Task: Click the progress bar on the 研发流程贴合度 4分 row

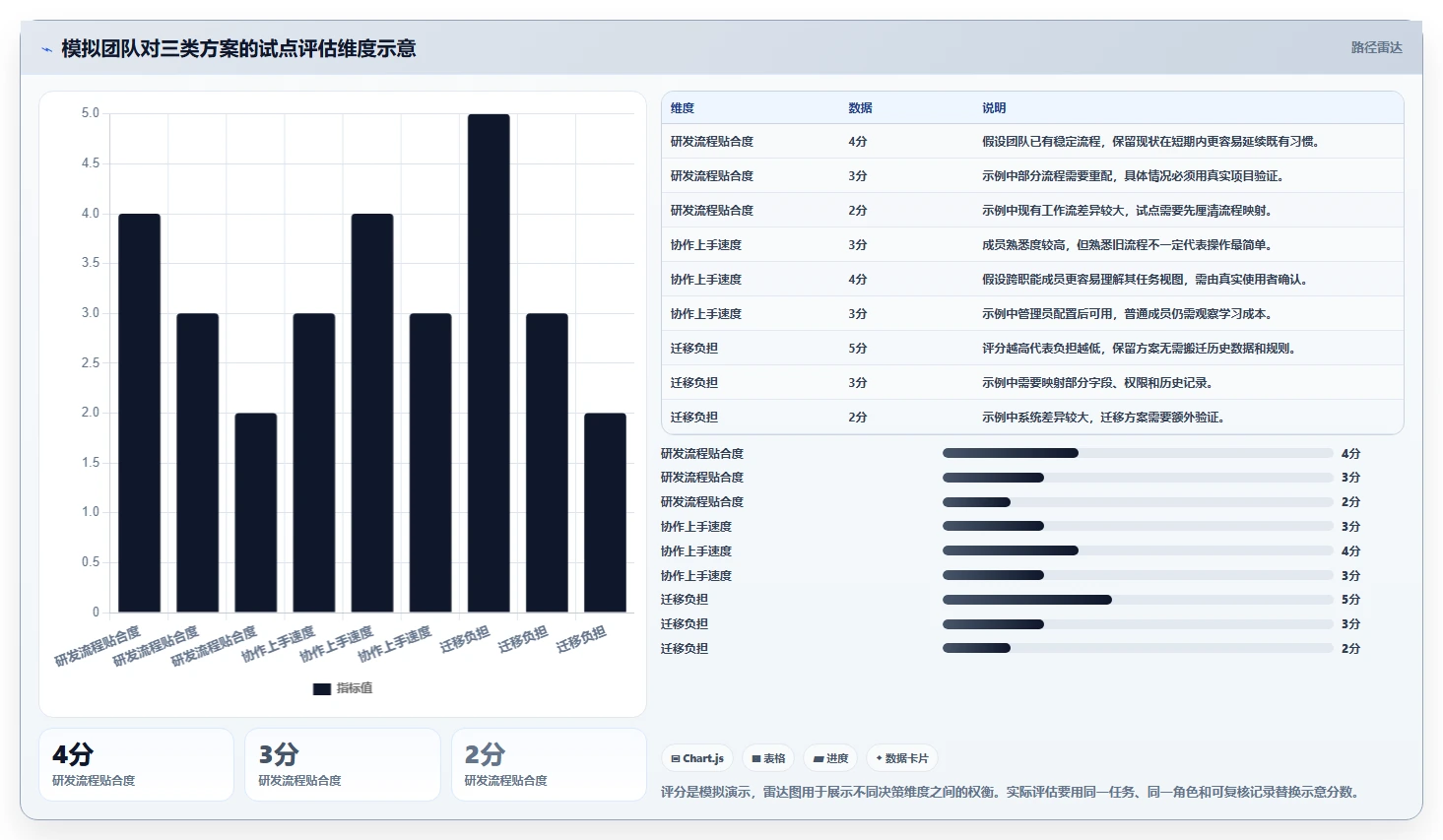Action: [x=1138, y=453]
